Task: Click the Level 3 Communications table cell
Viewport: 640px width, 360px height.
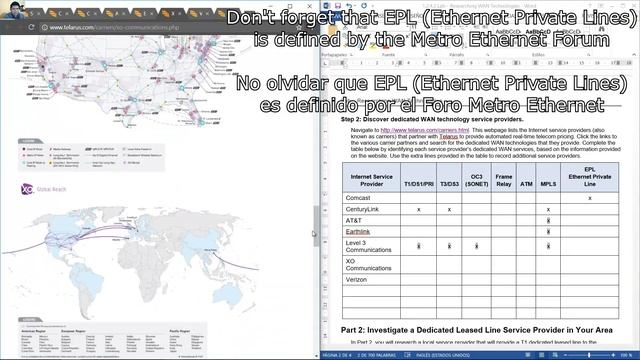Action: tap(371, 247)
